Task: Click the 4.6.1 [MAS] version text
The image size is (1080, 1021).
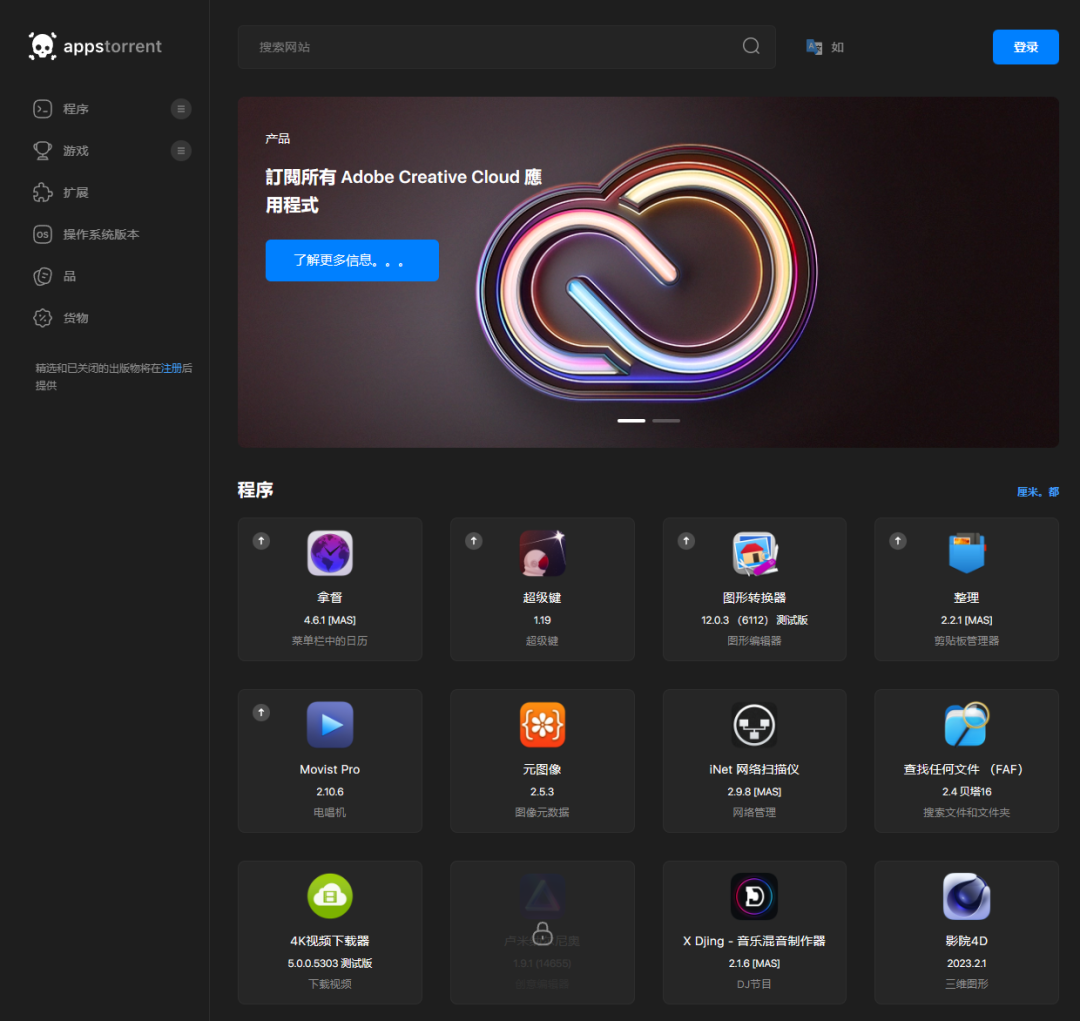Action: (330, 620)
